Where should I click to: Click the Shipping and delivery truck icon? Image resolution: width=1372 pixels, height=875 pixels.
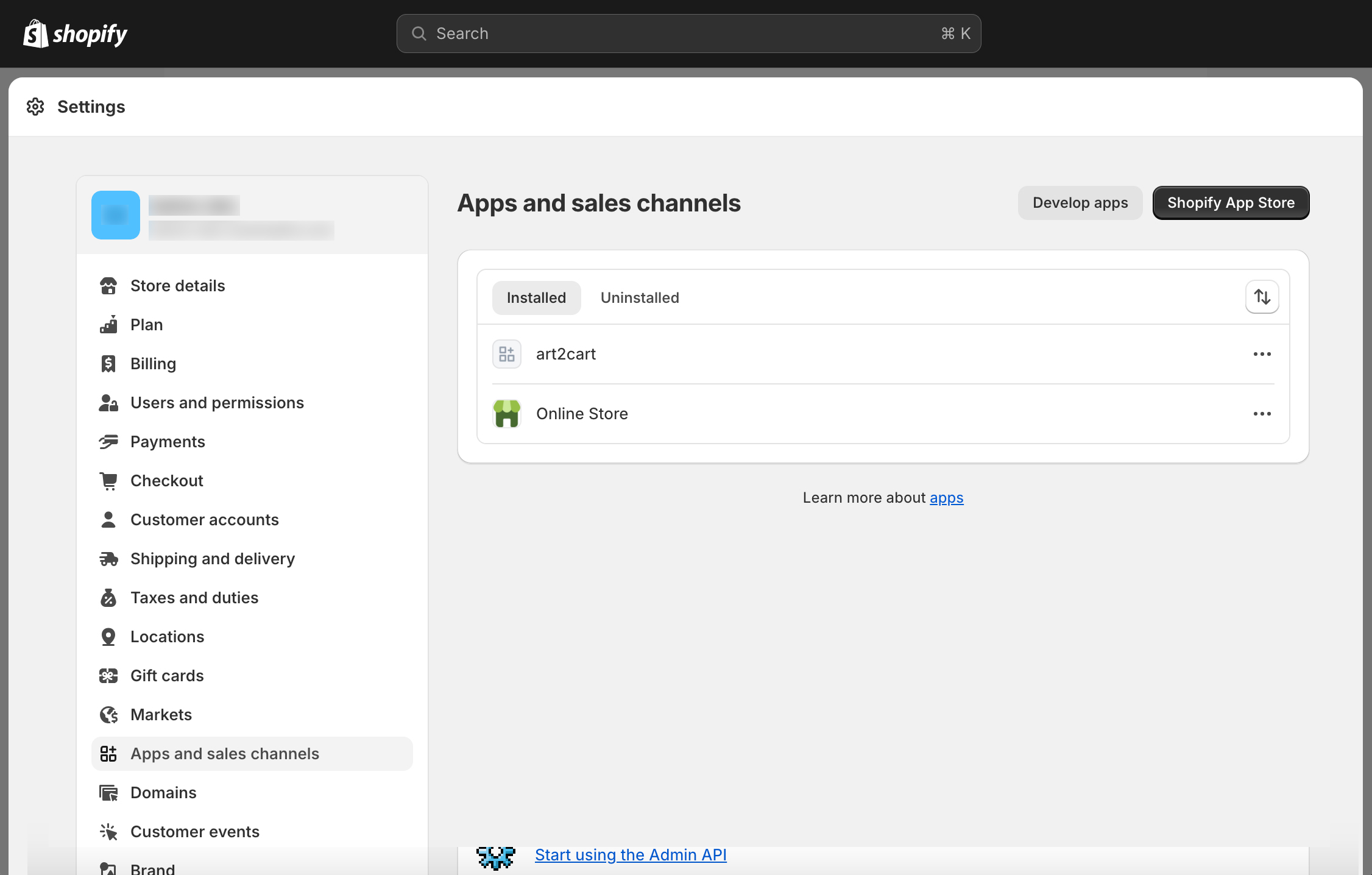(108, 559)
